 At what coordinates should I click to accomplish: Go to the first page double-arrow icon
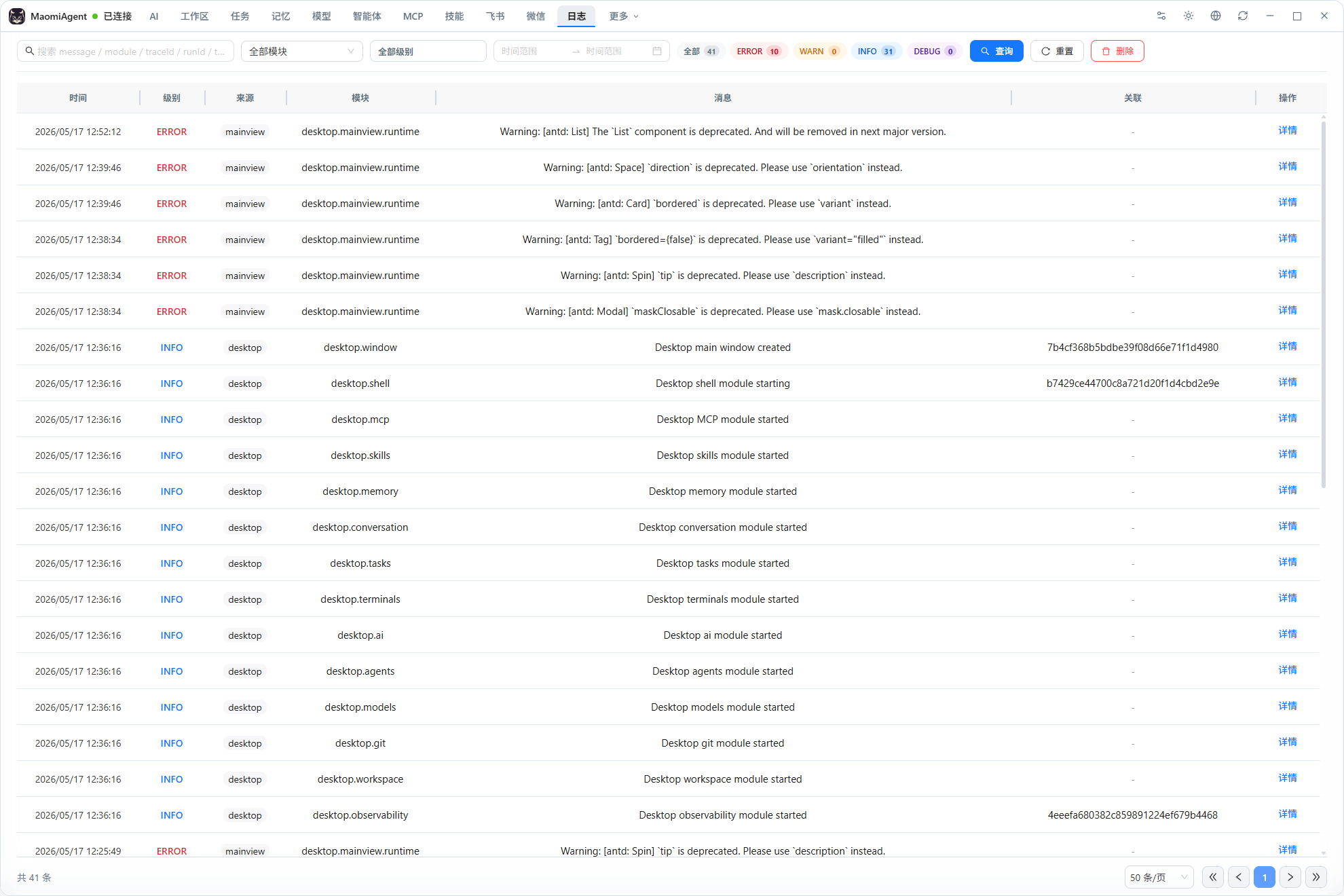click(x=1213, y=877)
